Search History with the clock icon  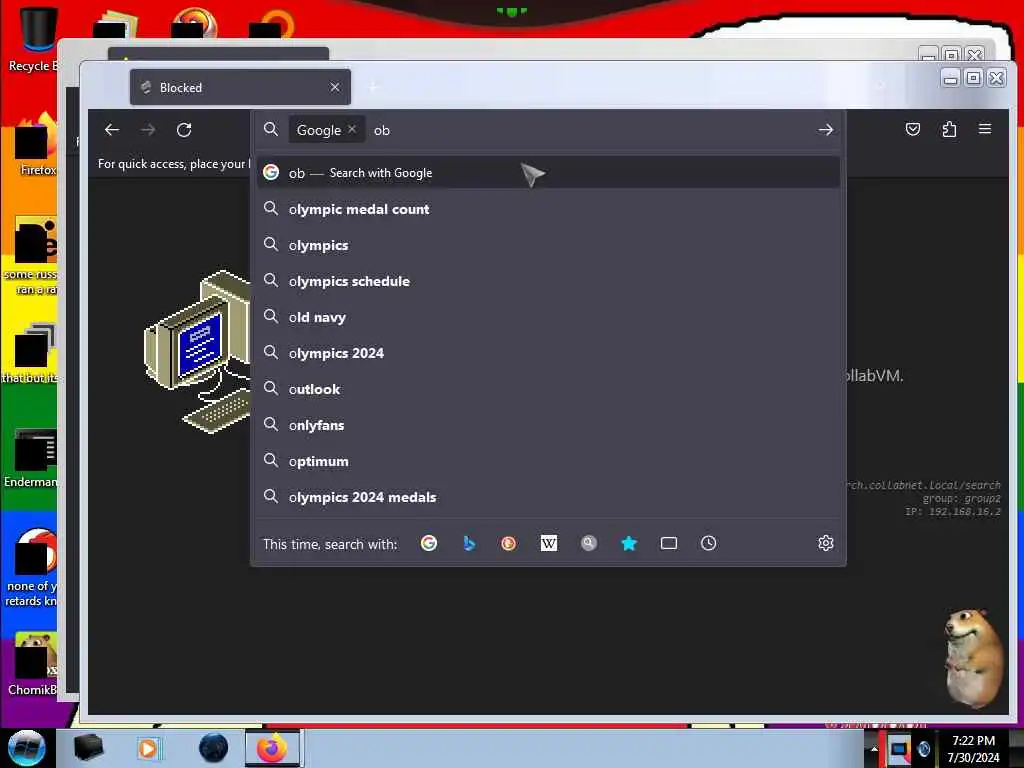(x=709, y=543)
